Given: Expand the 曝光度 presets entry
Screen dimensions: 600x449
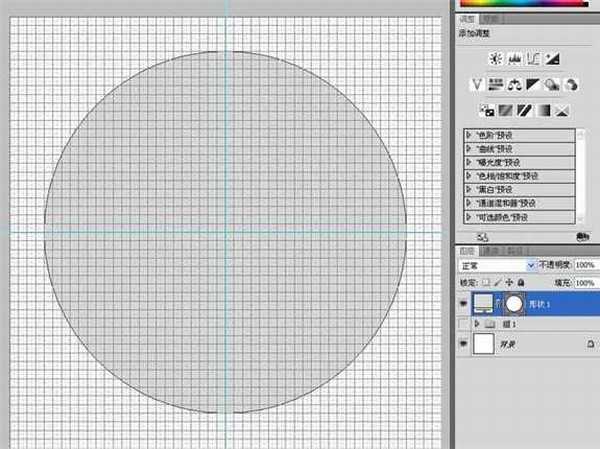Looking at the screenshot, I should 470,161.
